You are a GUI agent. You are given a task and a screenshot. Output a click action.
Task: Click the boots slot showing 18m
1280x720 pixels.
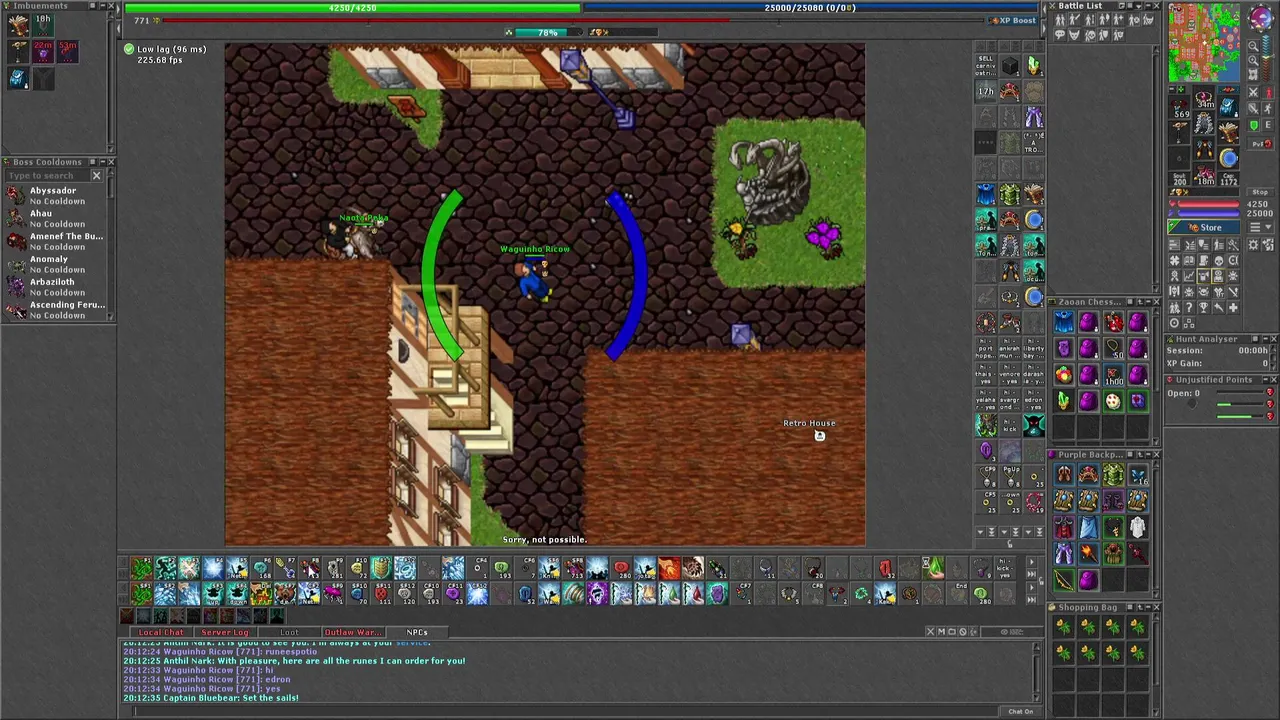(x=1204, y=173)
